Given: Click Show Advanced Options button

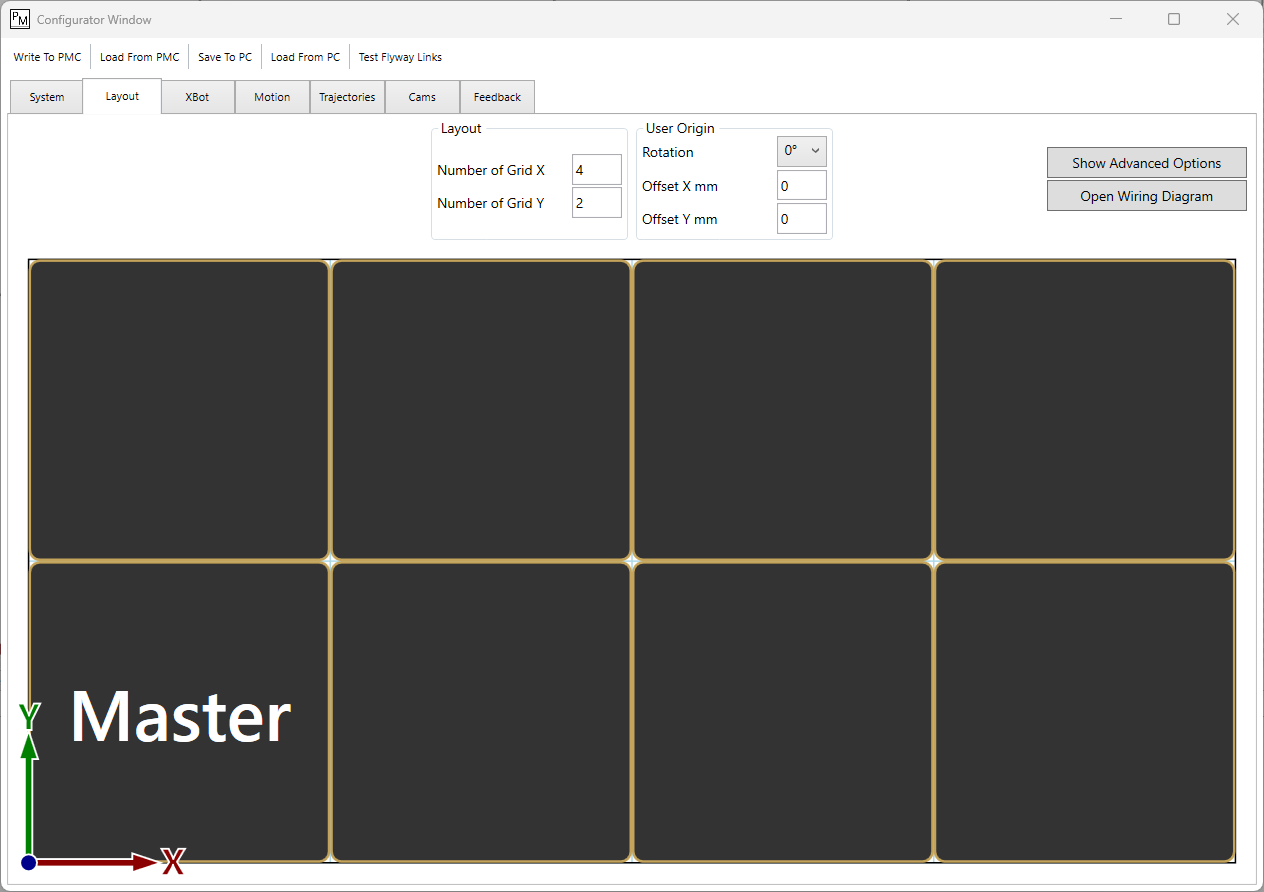Looking at the screenshot, I should pyautogui.click(x=1146, y=163).
